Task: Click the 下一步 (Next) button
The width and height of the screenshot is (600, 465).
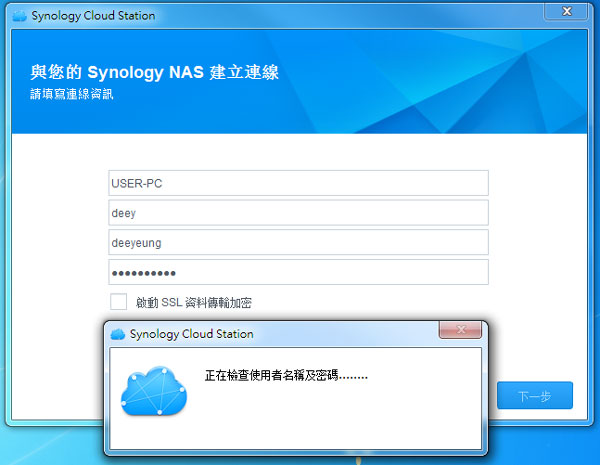Action: click(x=534, y=395)
